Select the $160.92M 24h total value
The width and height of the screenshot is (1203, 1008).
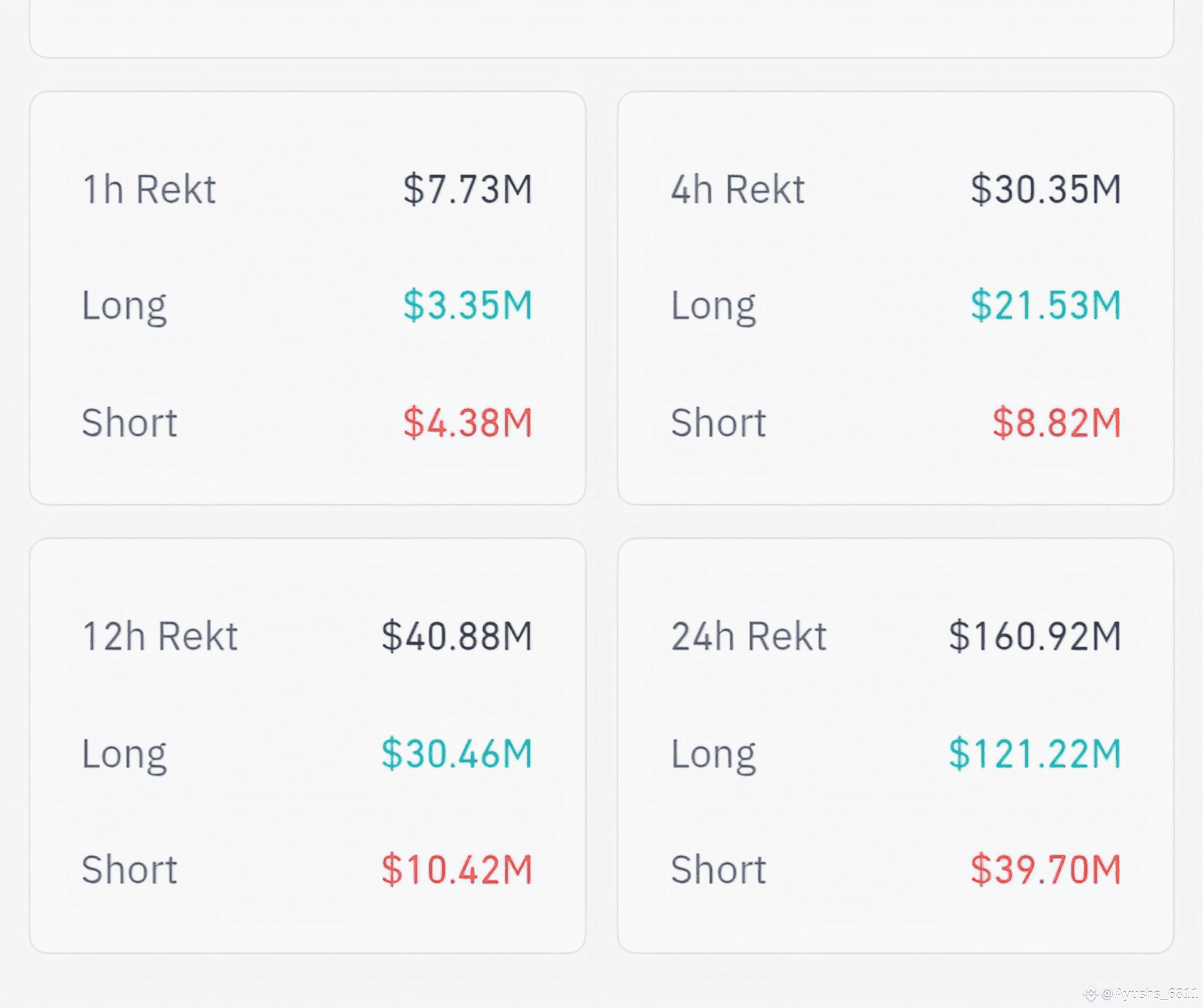pos(1034,636)
